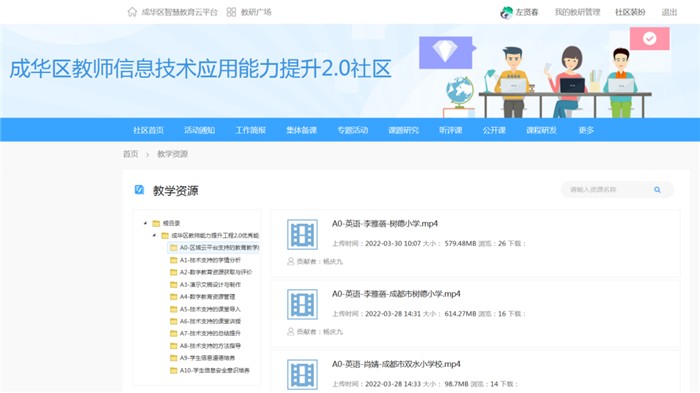The height and width of the screenshot is (393, 700).
Task: Click video thumbnail for A0-英语-肖婧-成都市双水小学校.mp4
Action: pyautogui.click(x=302, y=375)
